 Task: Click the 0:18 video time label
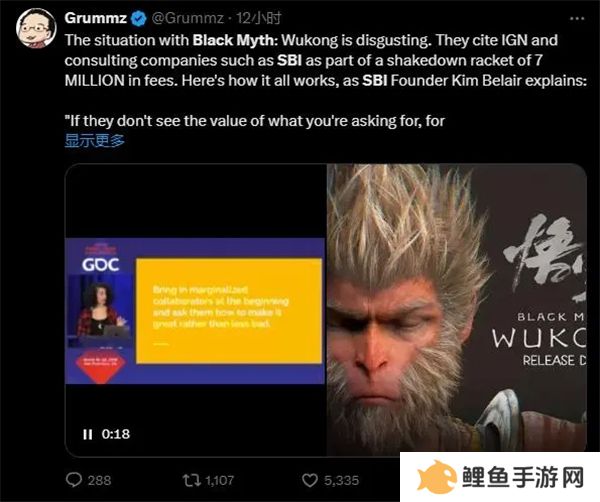click(x=116, y=434)
